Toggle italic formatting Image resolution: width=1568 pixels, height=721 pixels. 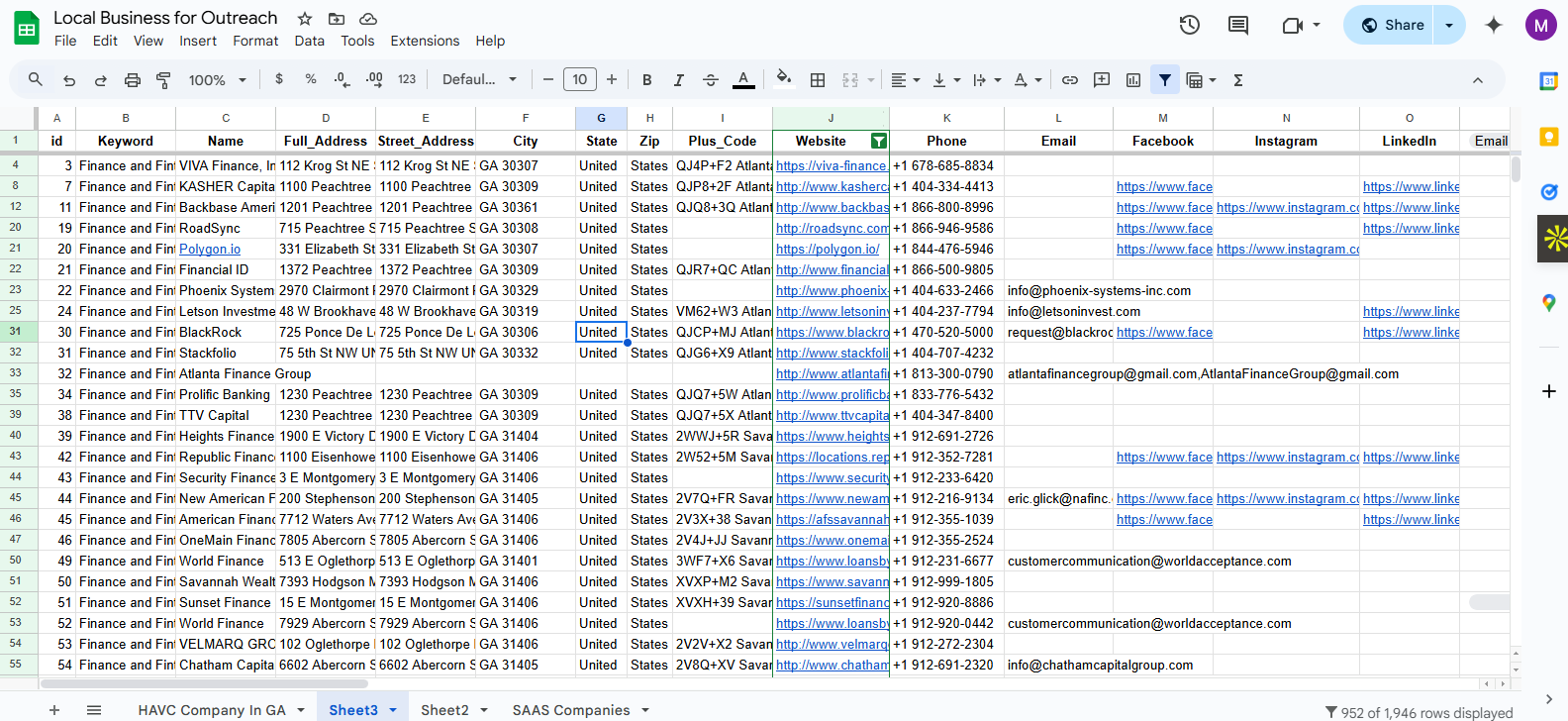[678, 80]
